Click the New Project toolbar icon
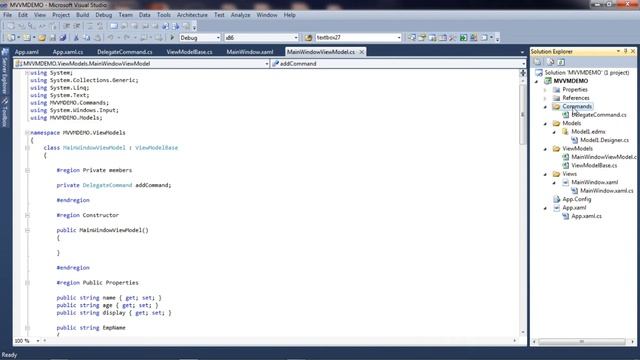The image size is (640, 360). pyautogui.click(x=11, y=38)
